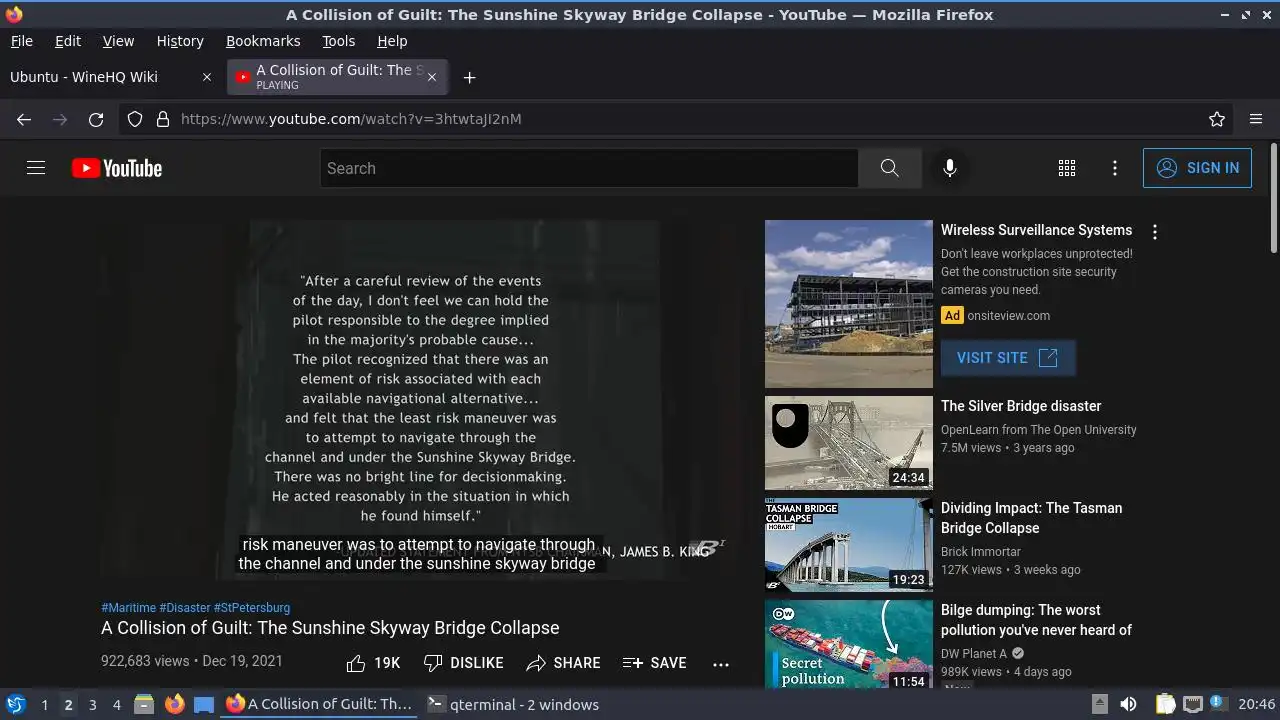Click onsiteview.com ad link

pyautogui.click(x=1008, y=316)
